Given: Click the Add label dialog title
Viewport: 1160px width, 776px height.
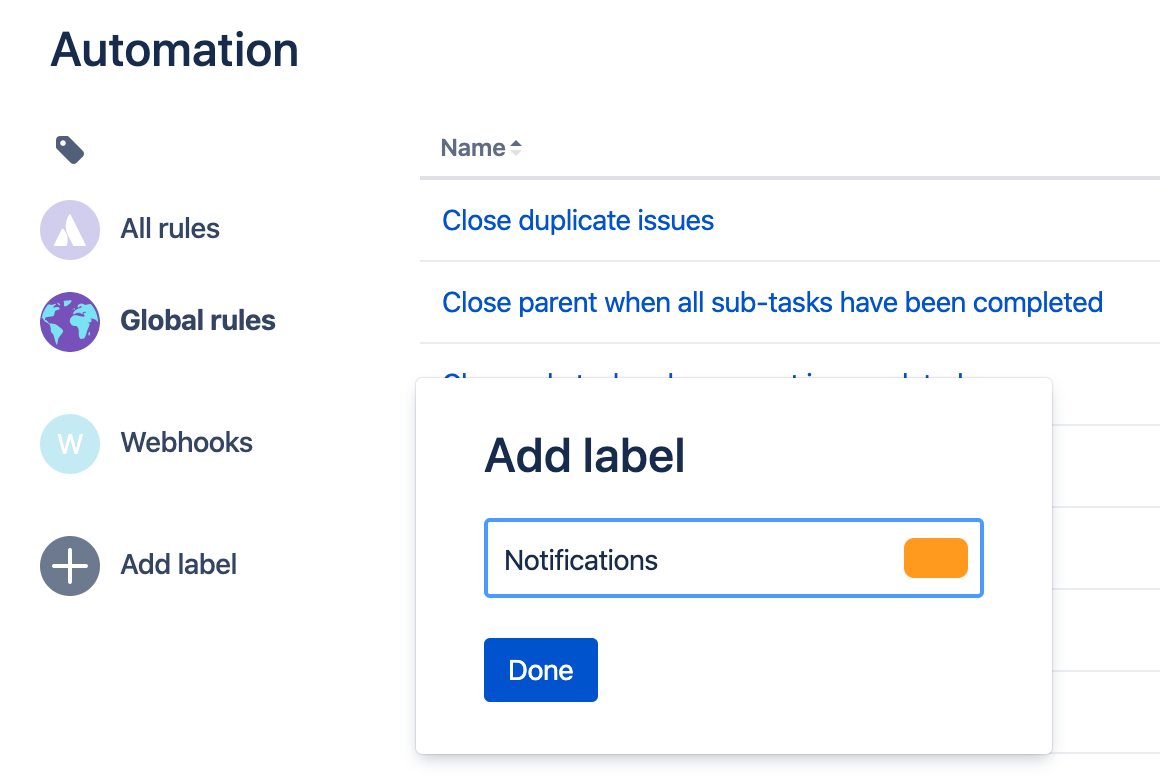Looking at the screenshot, I should click(x=584, y=455).
